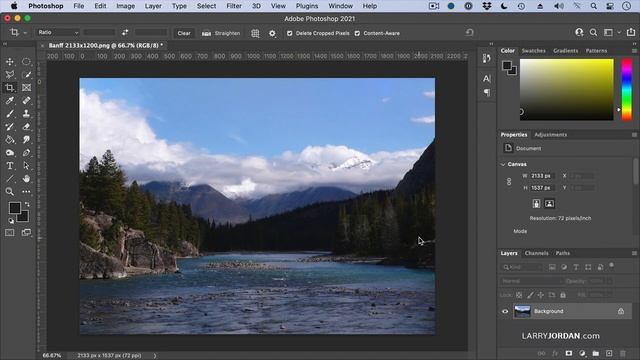Collapse the Canvas section

[x=503, y=164]
